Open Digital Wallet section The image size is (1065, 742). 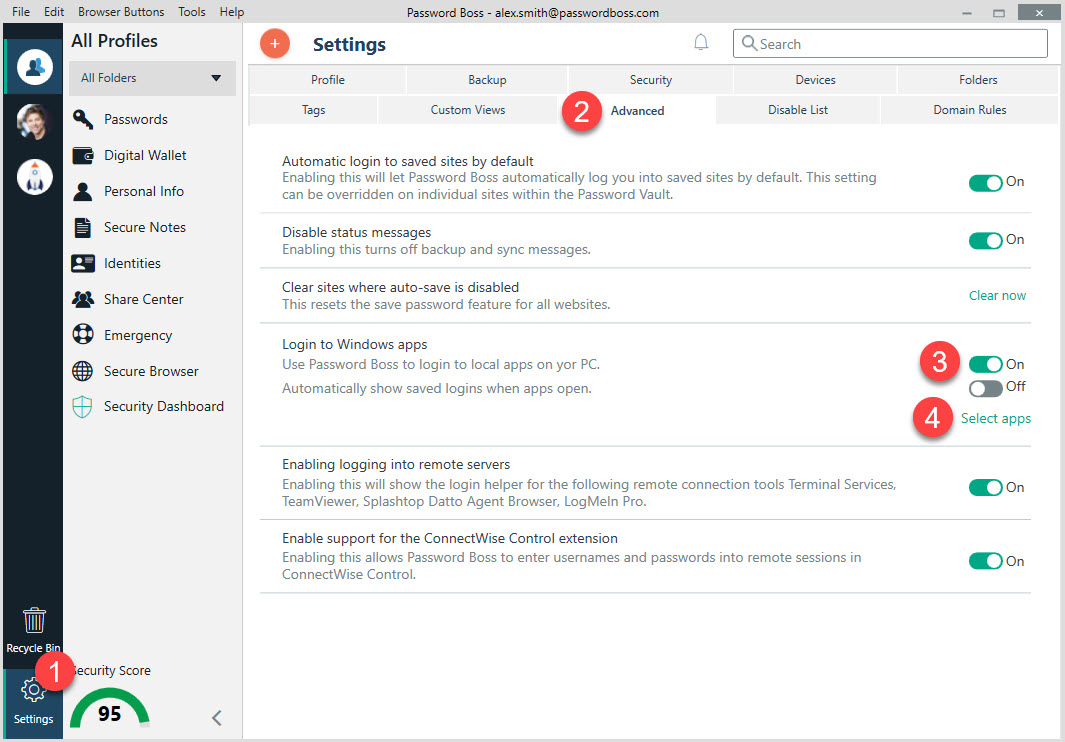coord(145,156)
